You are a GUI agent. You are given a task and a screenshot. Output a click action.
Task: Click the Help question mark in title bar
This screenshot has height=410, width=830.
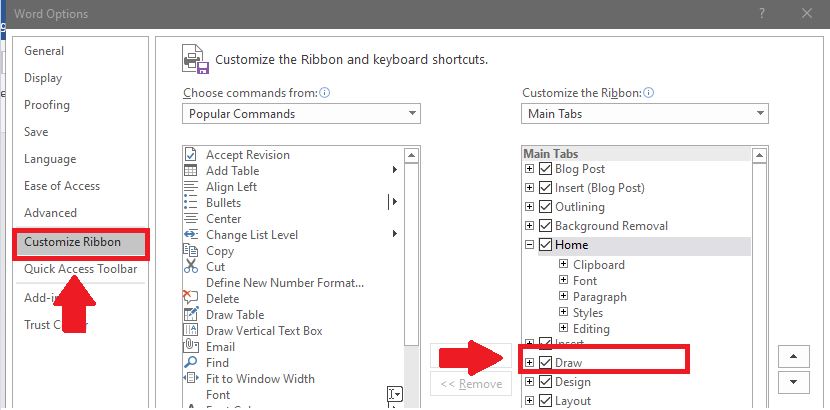[x=762, y=14]
